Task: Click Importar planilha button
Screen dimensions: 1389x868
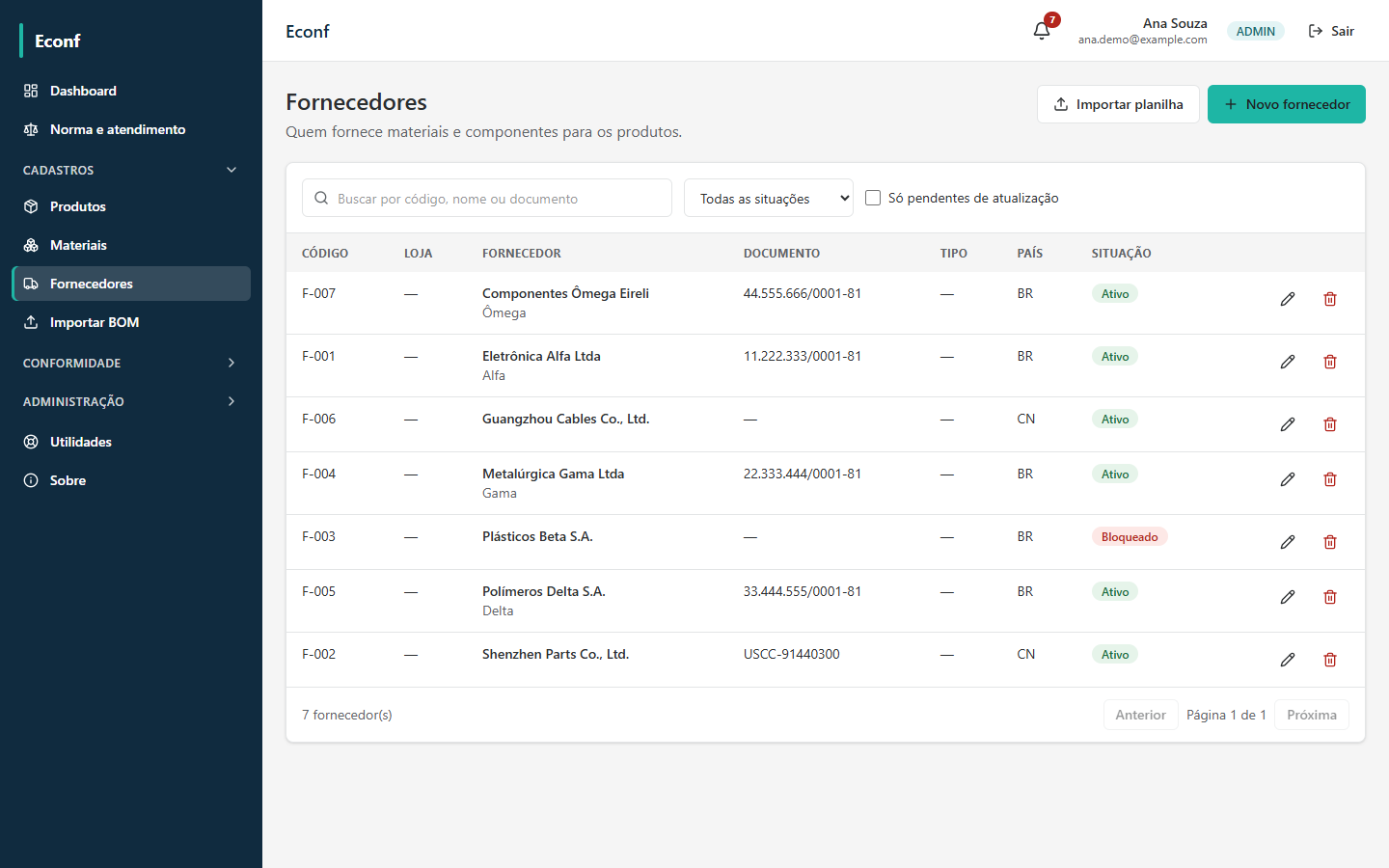Action: (1118, 104)
